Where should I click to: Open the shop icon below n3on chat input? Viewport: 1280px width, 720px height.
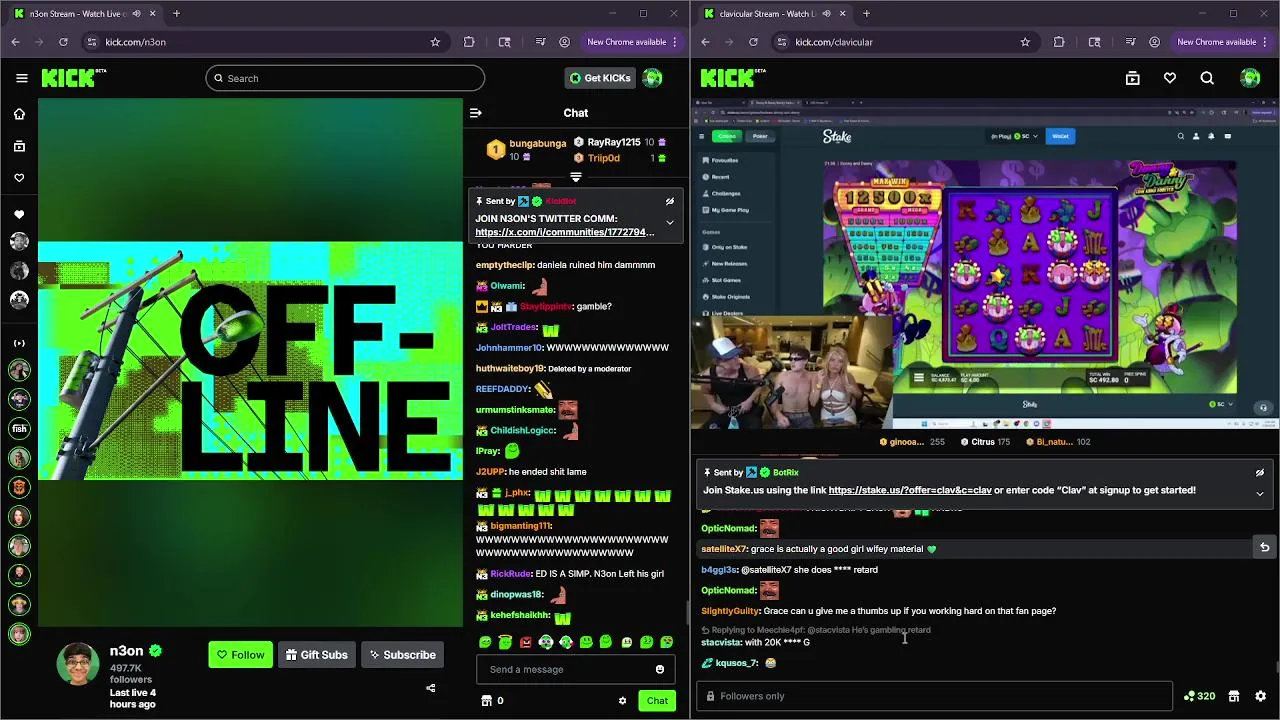[487, 701]
